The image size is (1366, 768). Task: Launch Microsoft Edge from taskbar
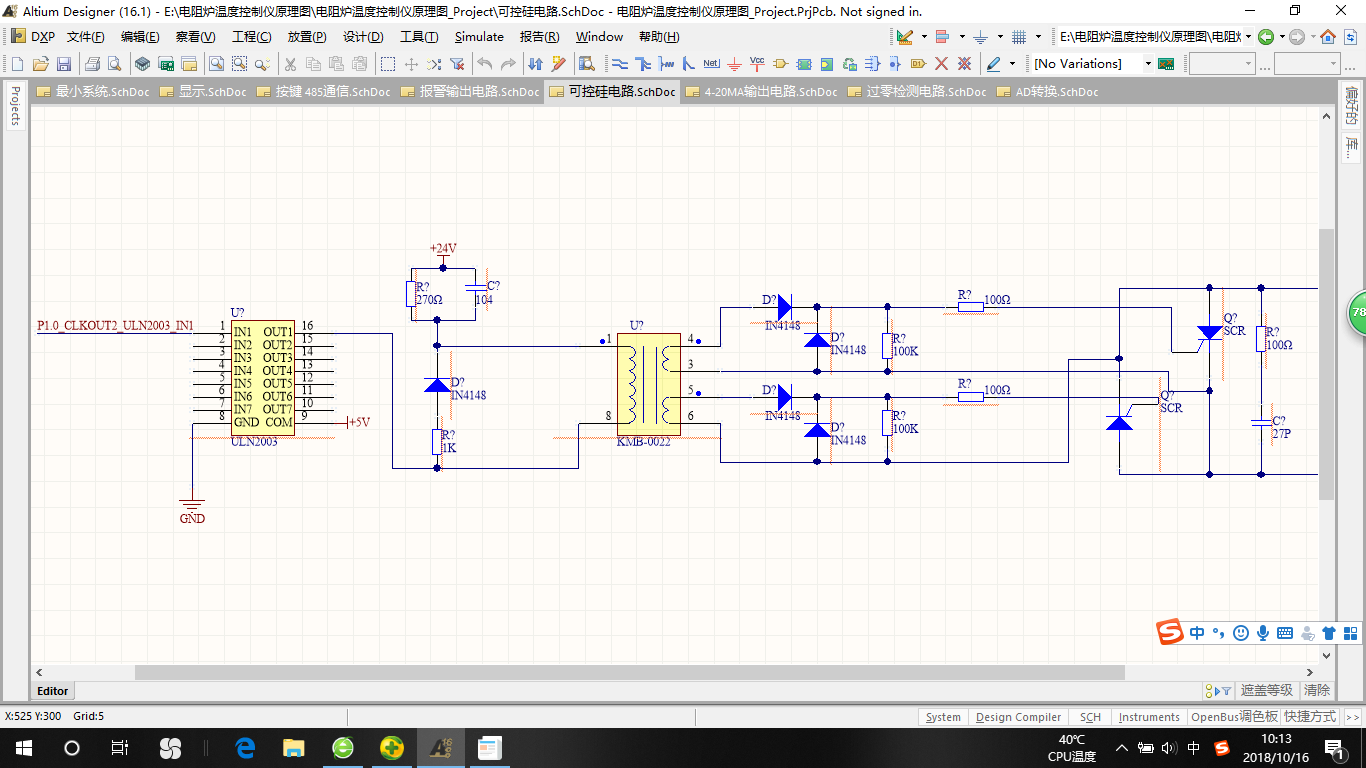[245, 747]
